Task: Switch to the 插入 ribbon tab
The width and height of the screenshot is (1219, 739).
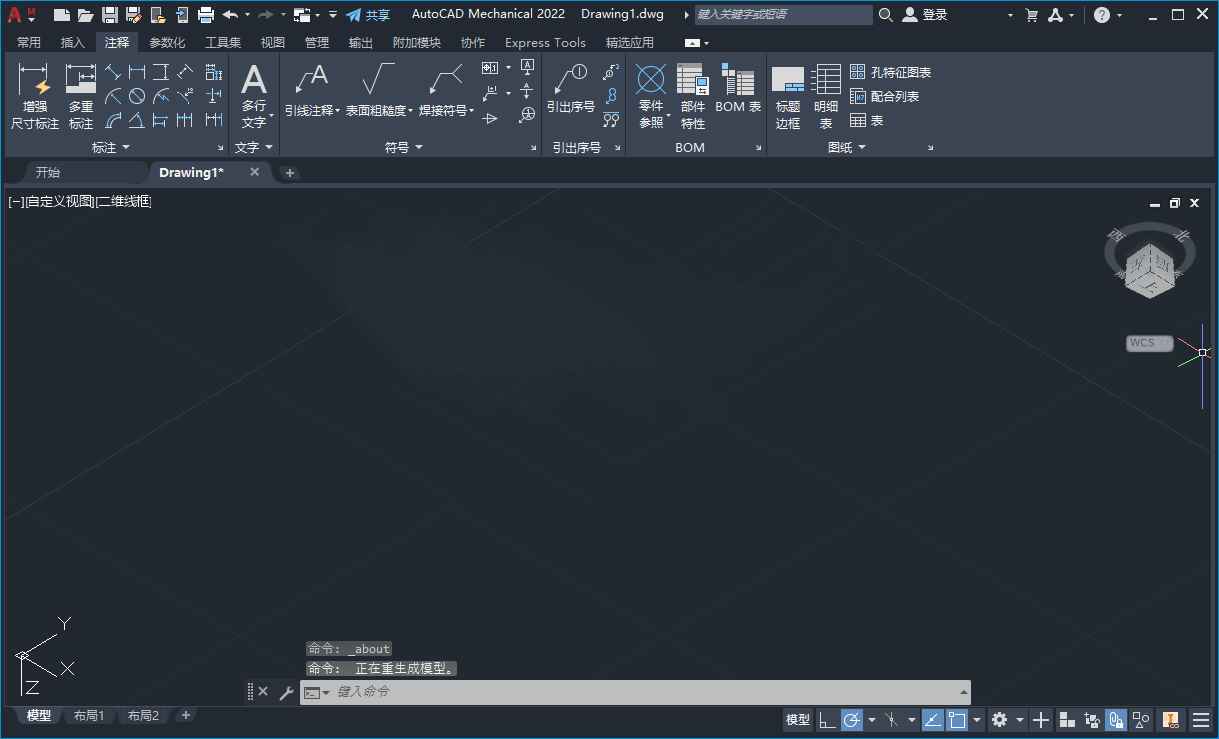Action: (73, 43)
